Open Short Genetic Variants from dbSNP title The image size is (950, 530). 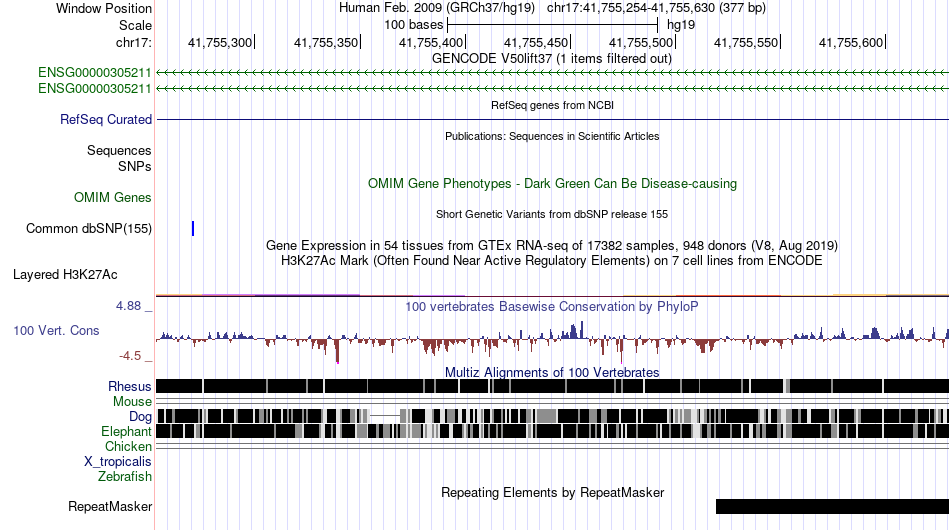click(552, 214)
